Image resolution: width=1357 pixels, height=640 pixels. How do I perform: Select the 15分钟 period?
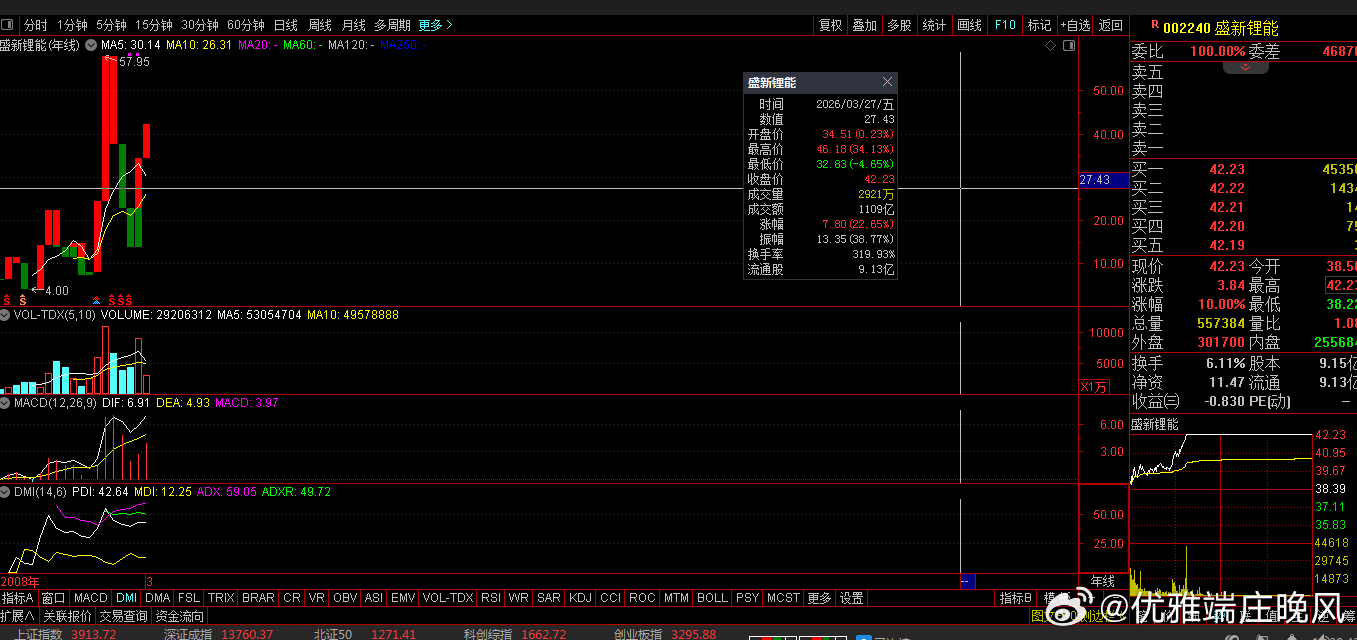pos(153,25)
